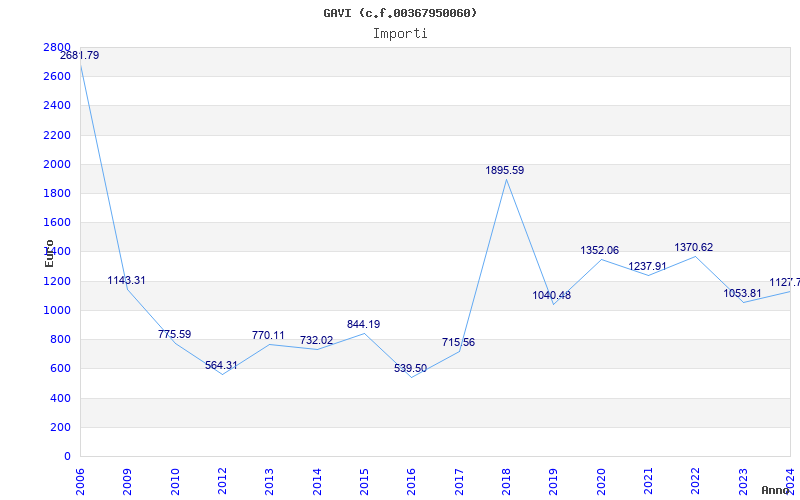Image resolution: width=800 pixels, height=500 pixels.
Task: Click y-axis tick 400
Action: click(61, 398)
